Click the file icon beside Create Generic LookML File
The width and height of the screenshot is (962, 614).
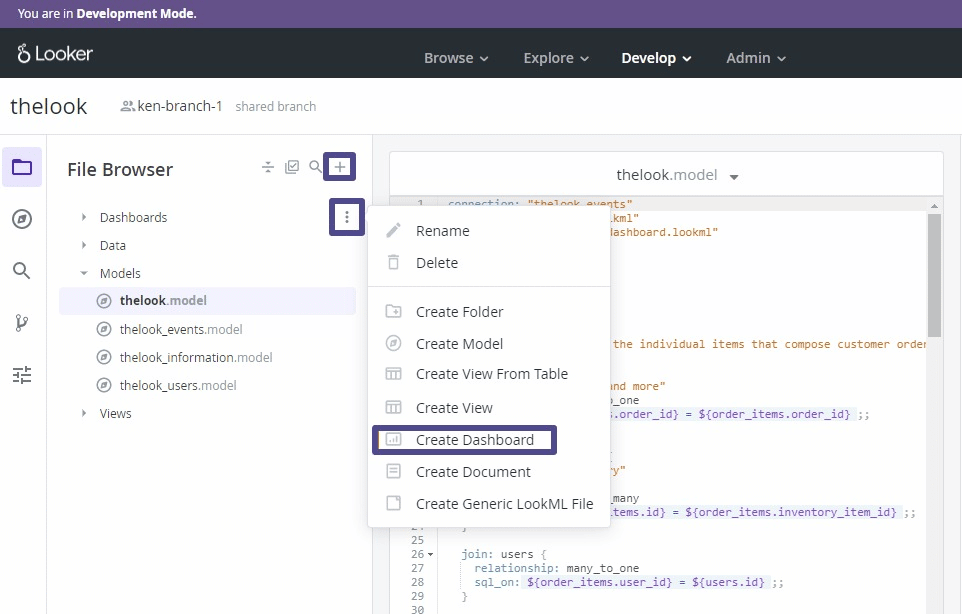click(393, 504)
